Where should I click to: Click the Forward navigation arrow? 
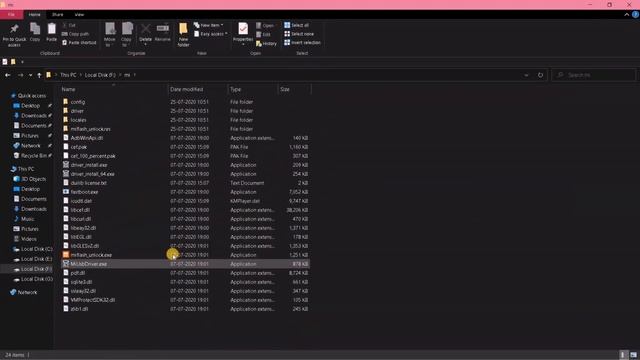coord(20,75)
